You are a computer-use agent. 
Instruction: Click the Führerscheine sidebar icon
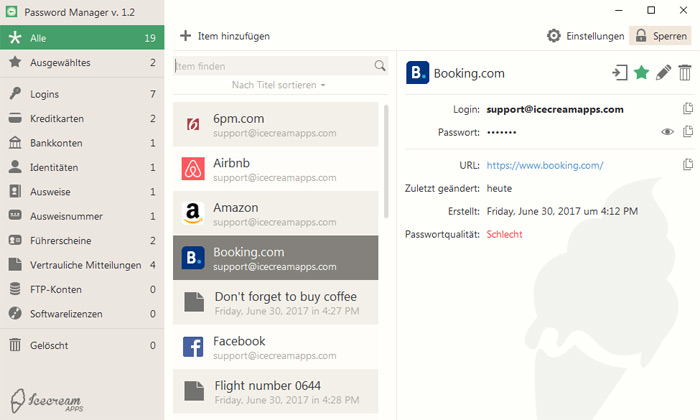15,240
